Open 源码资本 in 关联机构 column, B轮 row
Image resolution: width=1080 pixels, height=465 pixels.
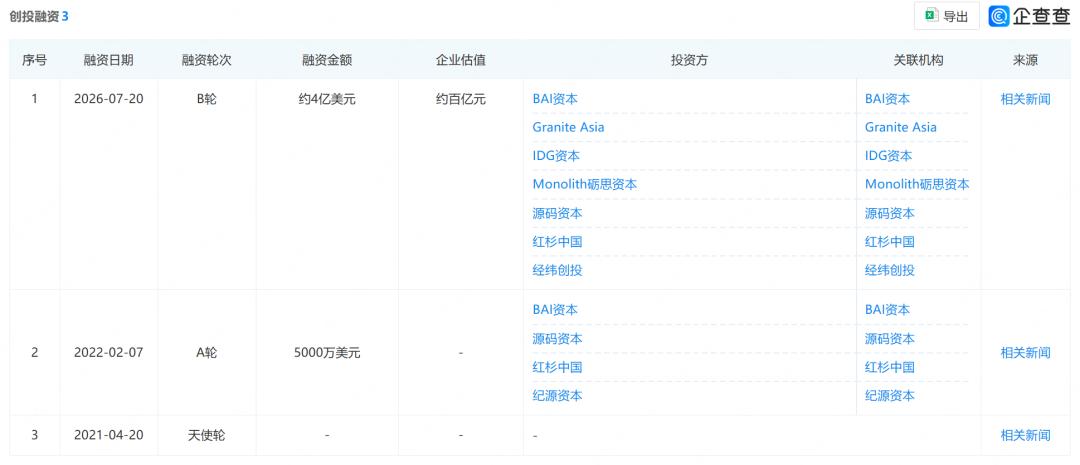tap(890, 214)
